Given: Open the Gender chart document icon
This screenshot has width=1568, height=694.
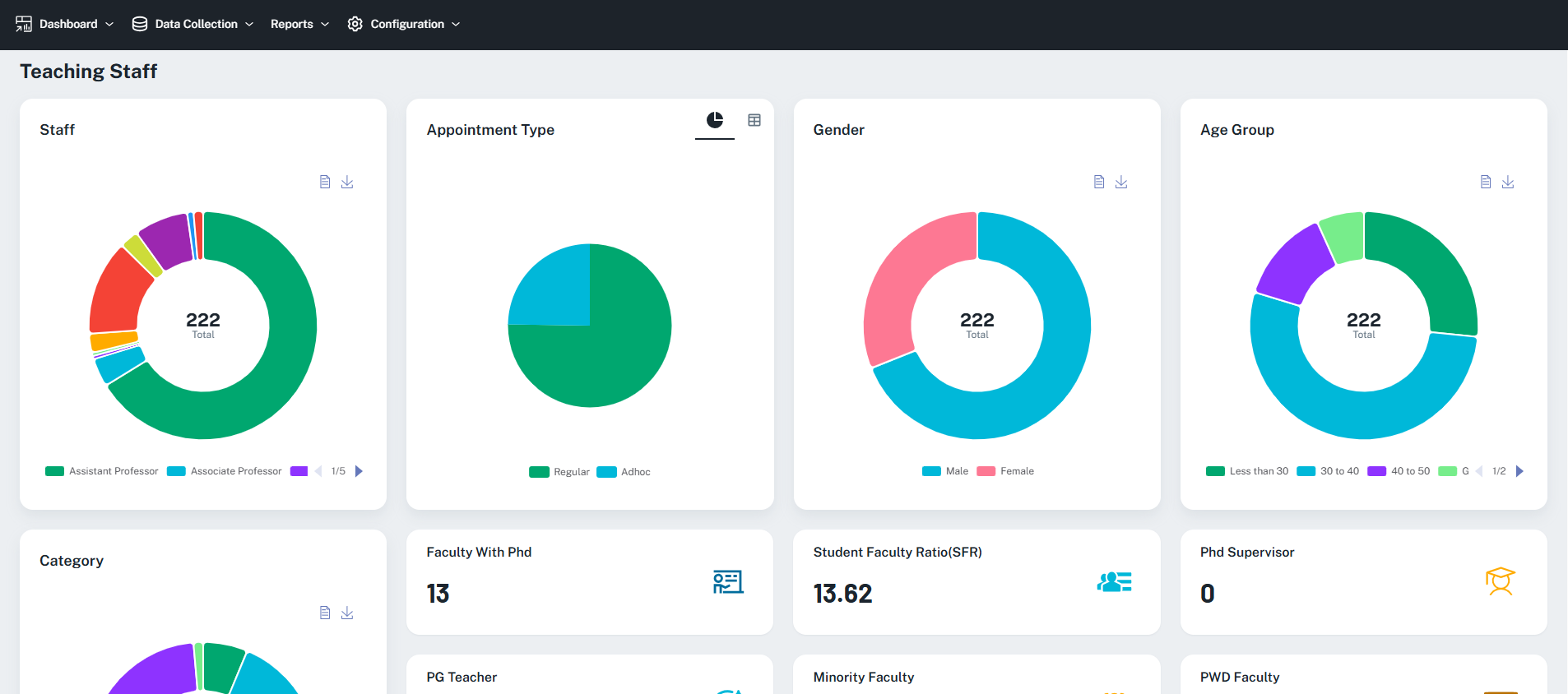Looking at the screenshot, I should [x=1099, y=182].
